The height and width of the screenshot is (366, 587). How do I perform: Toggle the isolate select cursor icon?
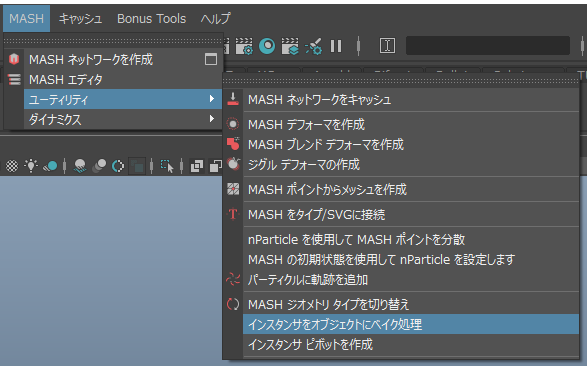click(167, 166)
